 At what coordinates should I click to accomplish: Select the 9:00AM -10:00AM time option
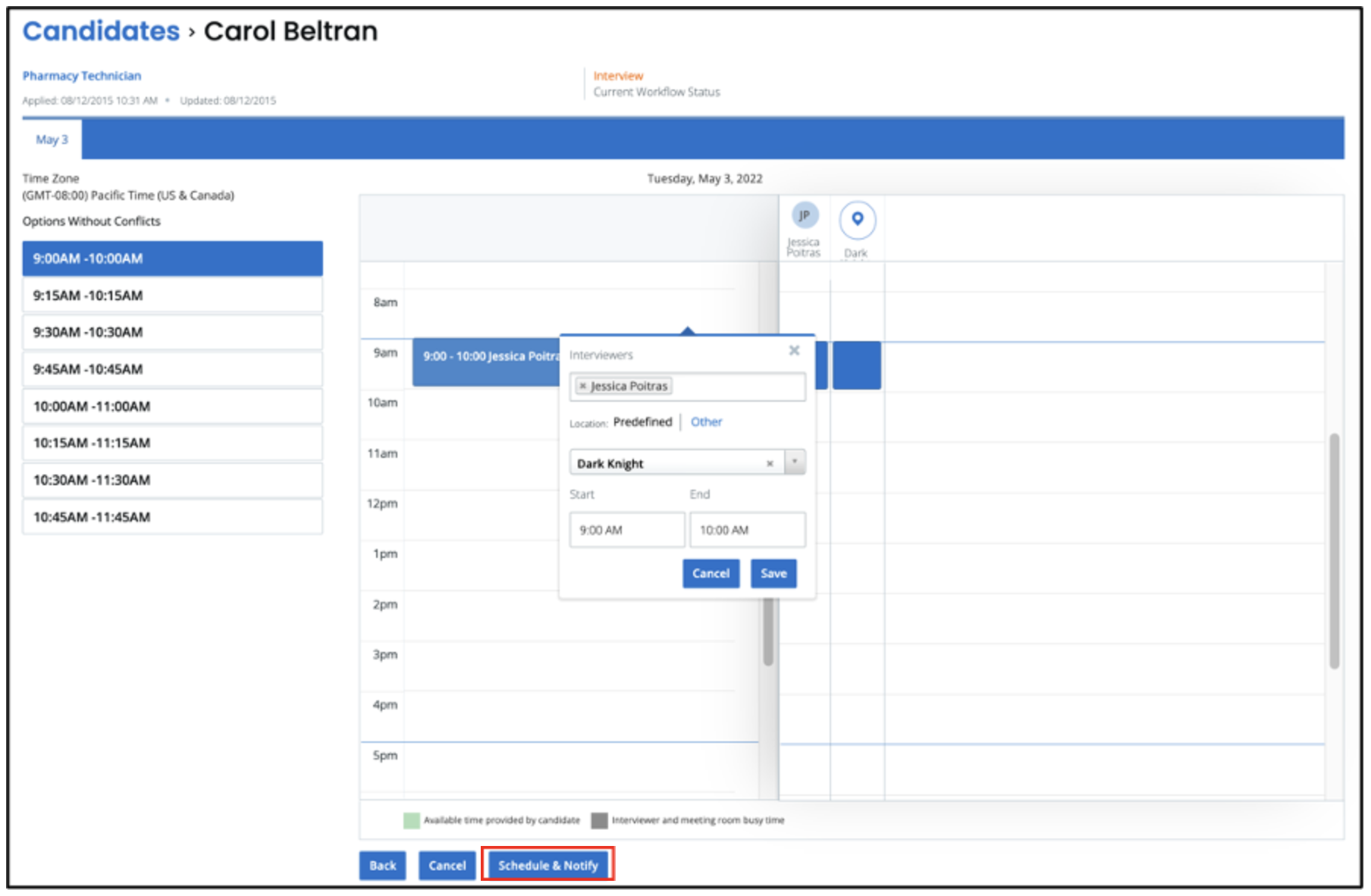(x=172, y=258)
